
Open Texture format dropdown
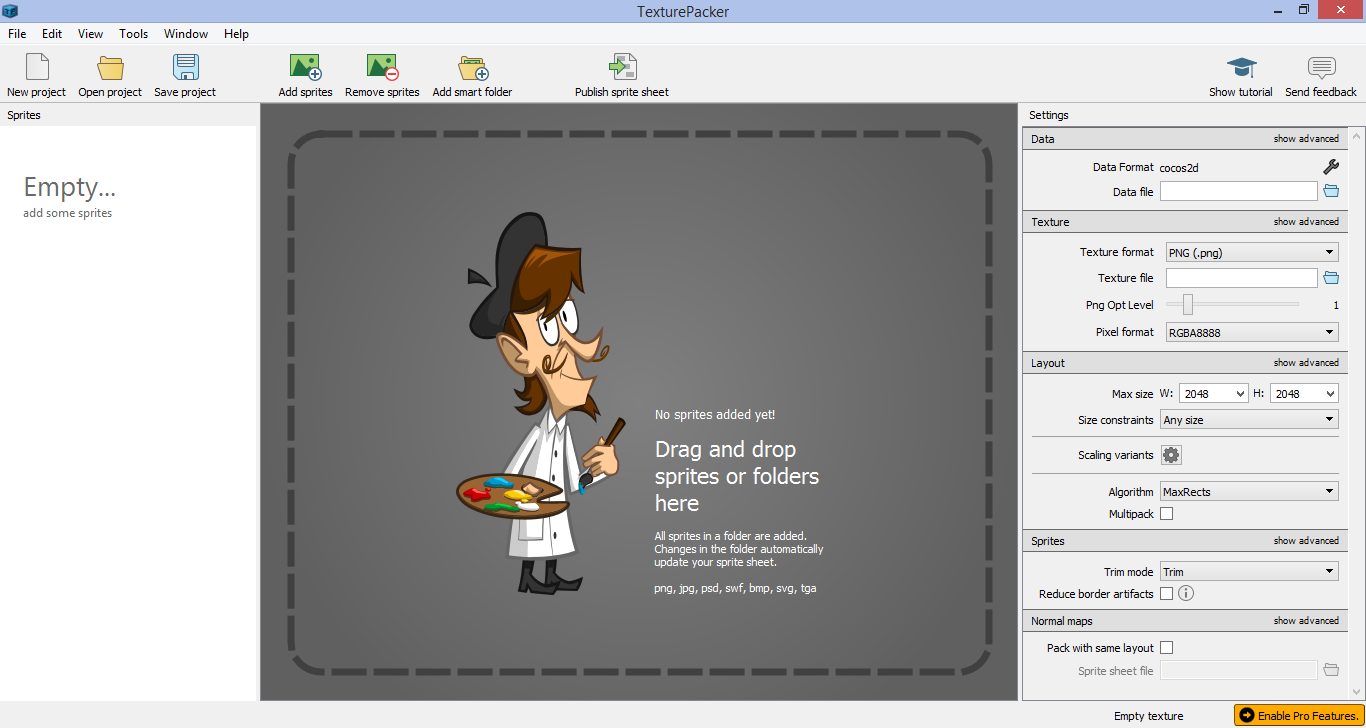1252,253
